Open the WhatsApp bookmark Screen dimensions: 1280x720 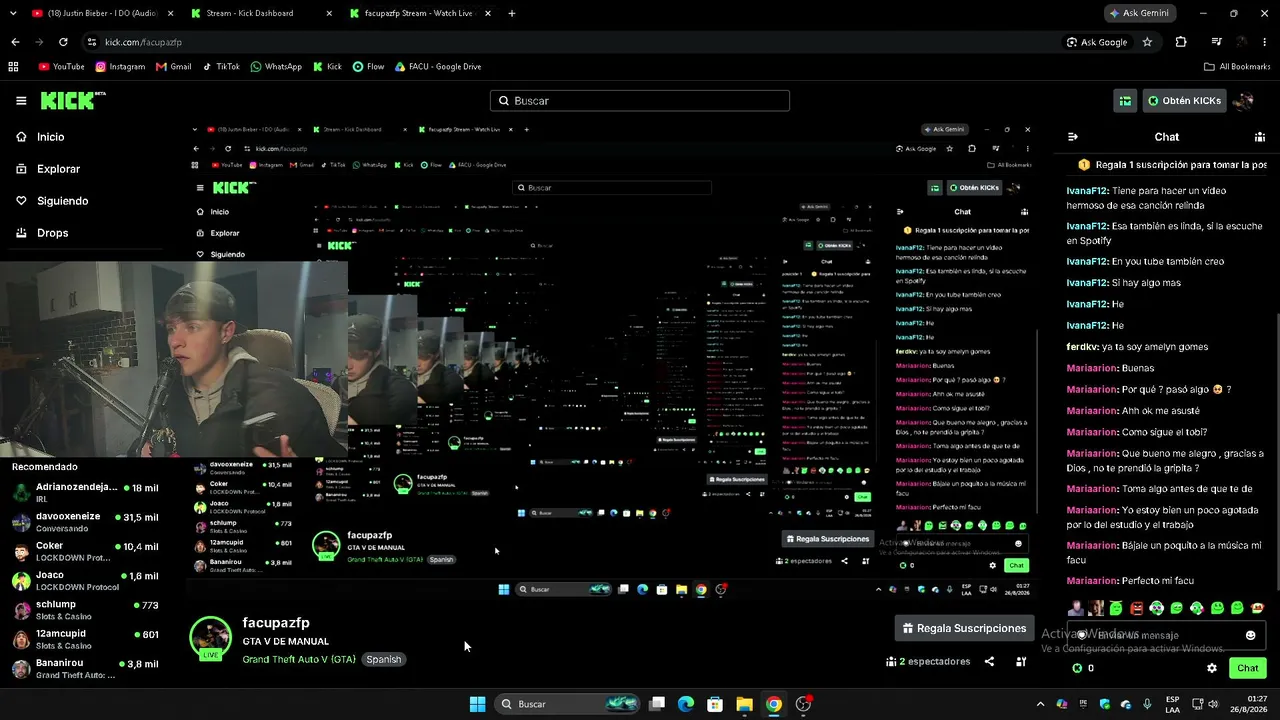click(276, 67)
